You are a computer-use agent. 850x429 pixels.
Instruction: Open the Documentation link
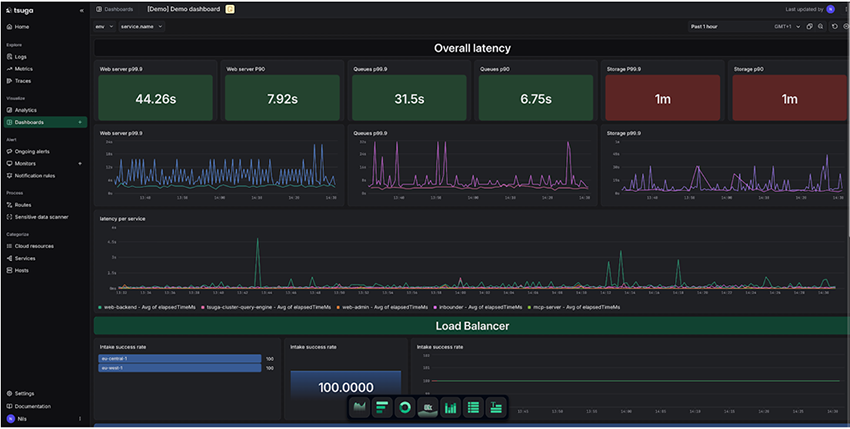tap(32, 406)
